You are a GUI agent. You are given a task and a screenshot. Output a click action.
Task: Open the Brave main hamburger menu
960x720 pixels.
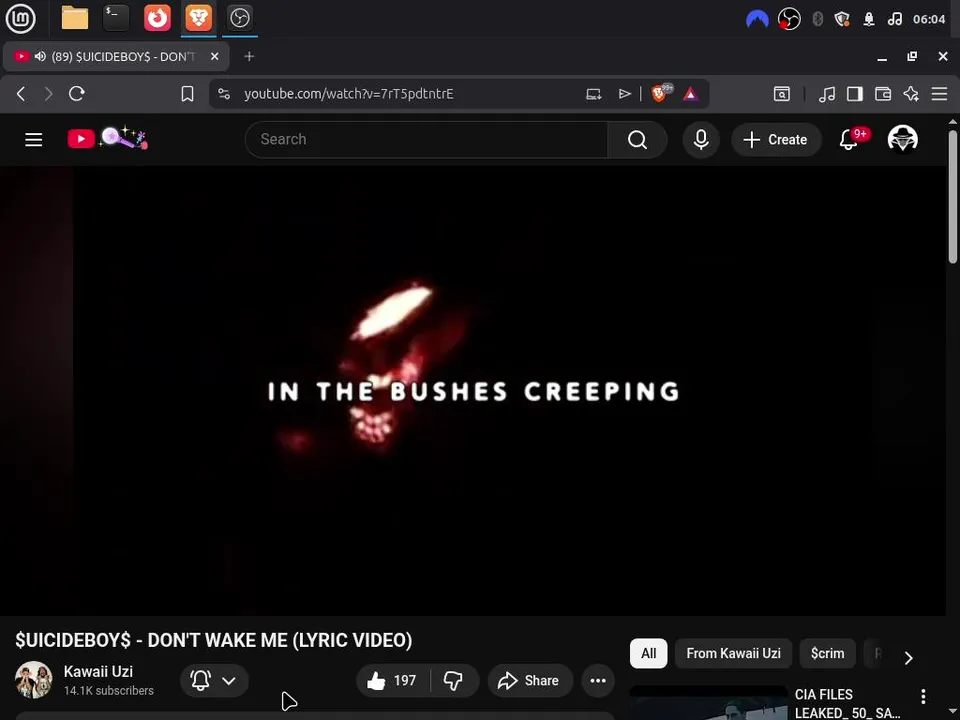coord(939,94)
